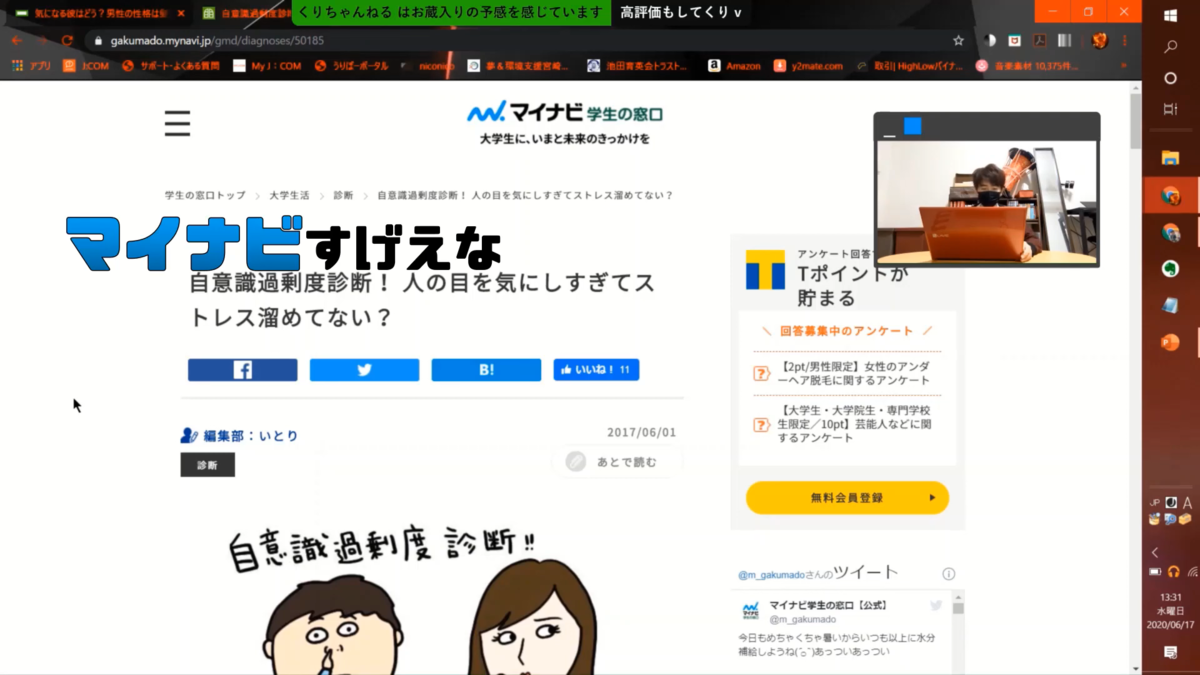Open the りりばーポータル bookmark
Screen dimensions: 1200x675
(x=352, y=66)
